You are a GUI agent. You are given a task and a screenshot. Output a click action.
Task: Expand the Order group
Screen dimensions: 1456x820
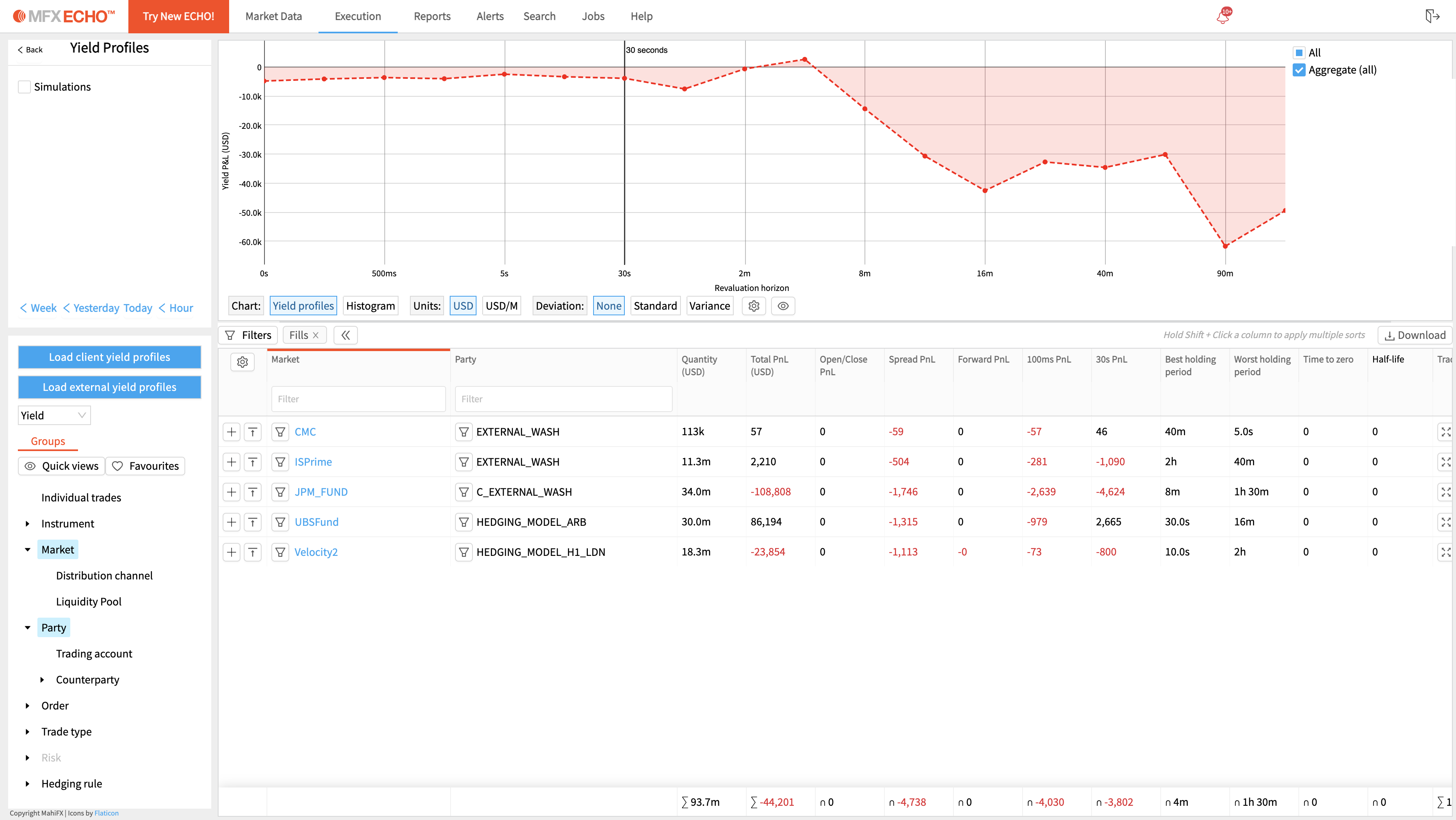pyautogui.click(x=27, y=706)
